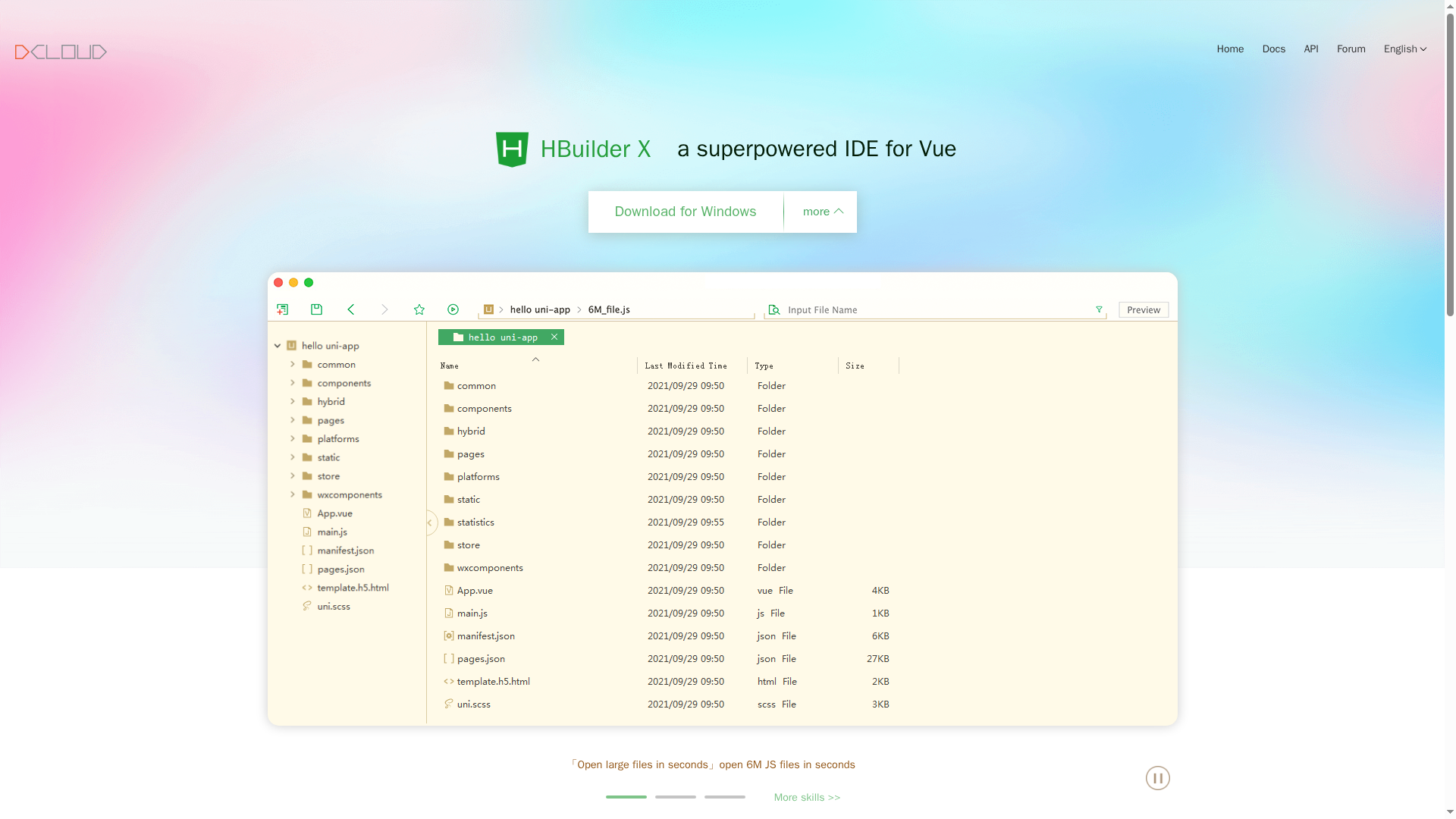The width and height of the screenshot is (1456, 819).
Task: Click the forward arrow in IDE toolbar
Action: pyautogui.click(x=384, y=309)
